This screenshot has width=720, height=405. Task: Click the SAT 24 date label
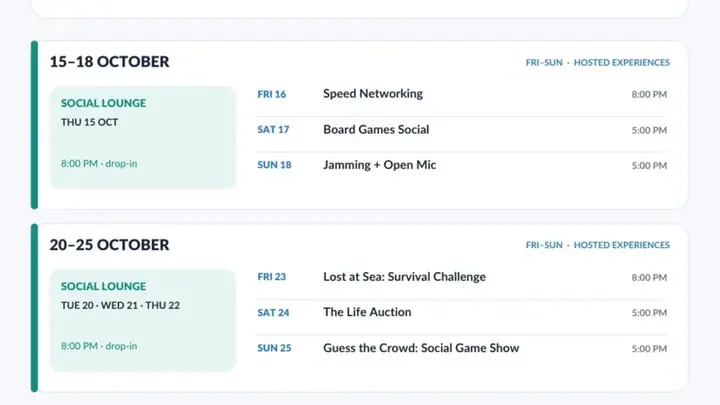[273, 313]
